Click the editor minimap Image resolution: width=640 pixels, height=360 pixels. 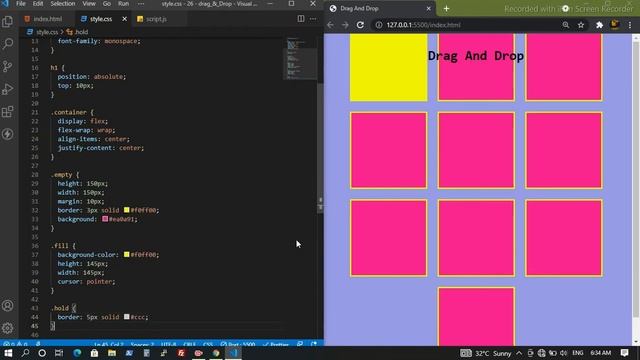coord(301,58)
